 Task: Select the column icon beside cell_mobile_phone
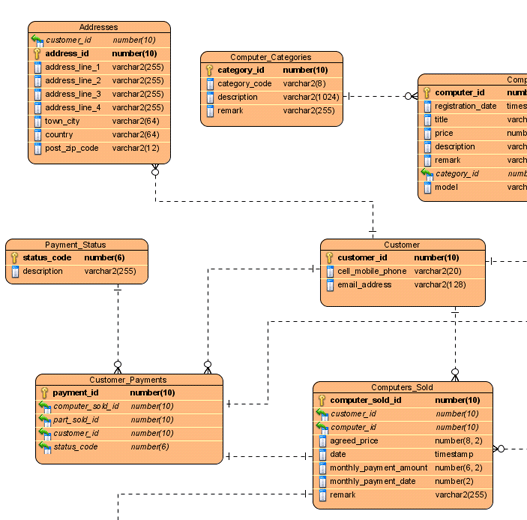pos(330,271)
